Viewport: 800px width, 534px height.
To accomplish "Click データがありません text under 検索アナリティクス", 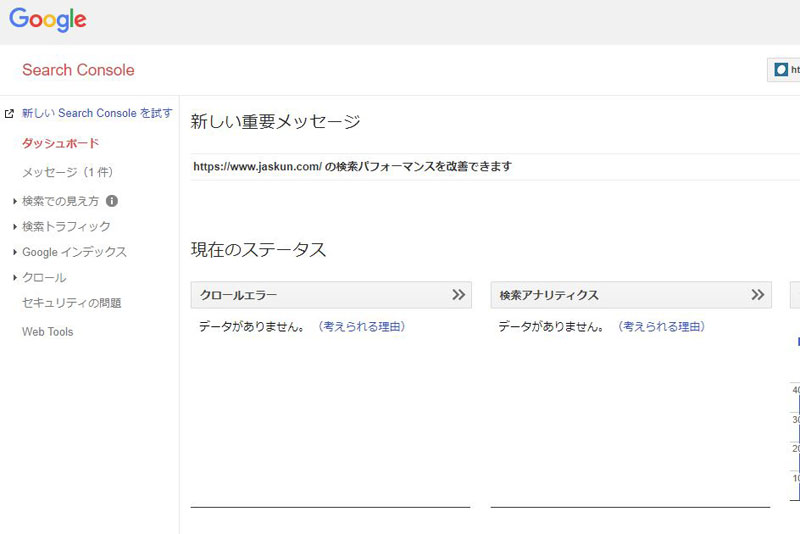I will pos(552,326).
